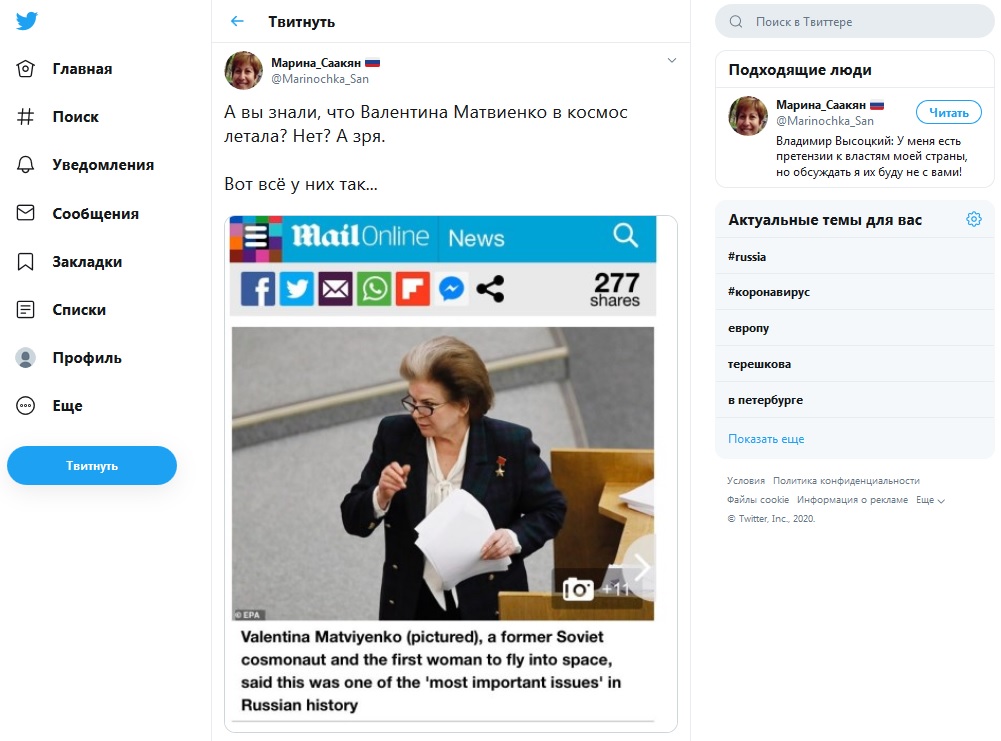Click the bell icon for Уведомления
This screenshot has width=1001, height=741.
click(26, 165)
